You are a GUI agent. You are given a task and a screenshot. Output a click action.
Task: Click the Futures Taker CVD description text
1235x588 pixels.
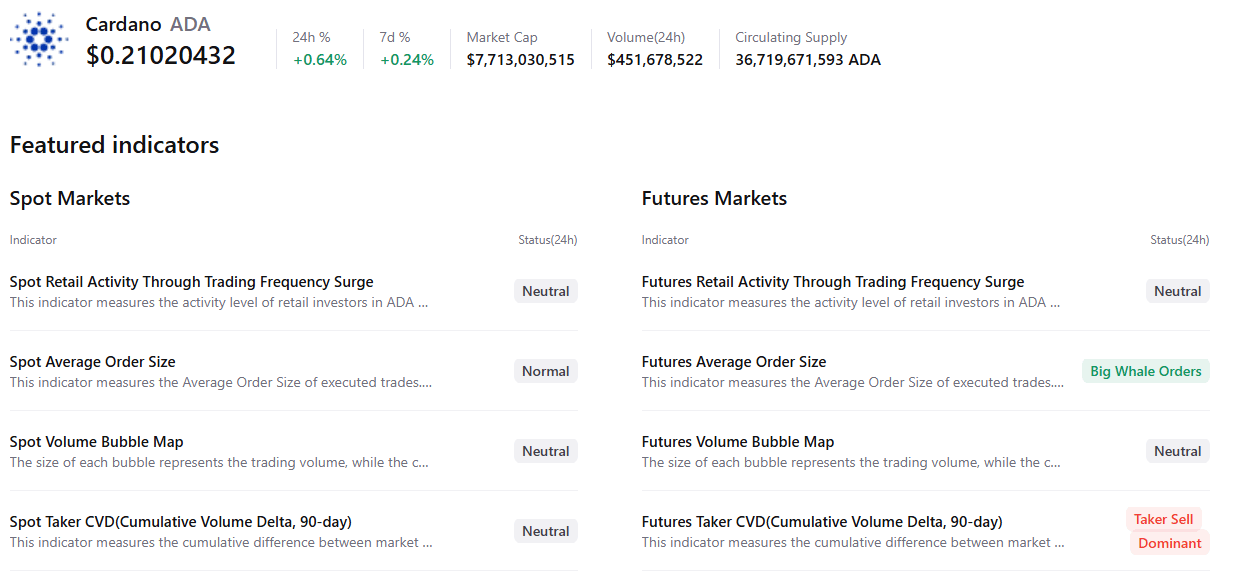[853, 542]
